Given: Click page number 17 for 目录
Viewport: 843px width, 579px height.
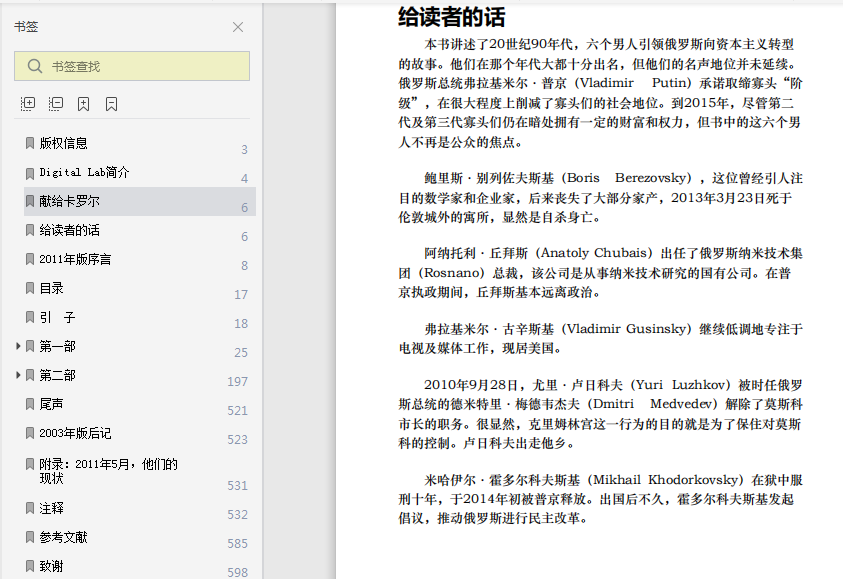Looking at the screenshot, I should tap(241, 295).
